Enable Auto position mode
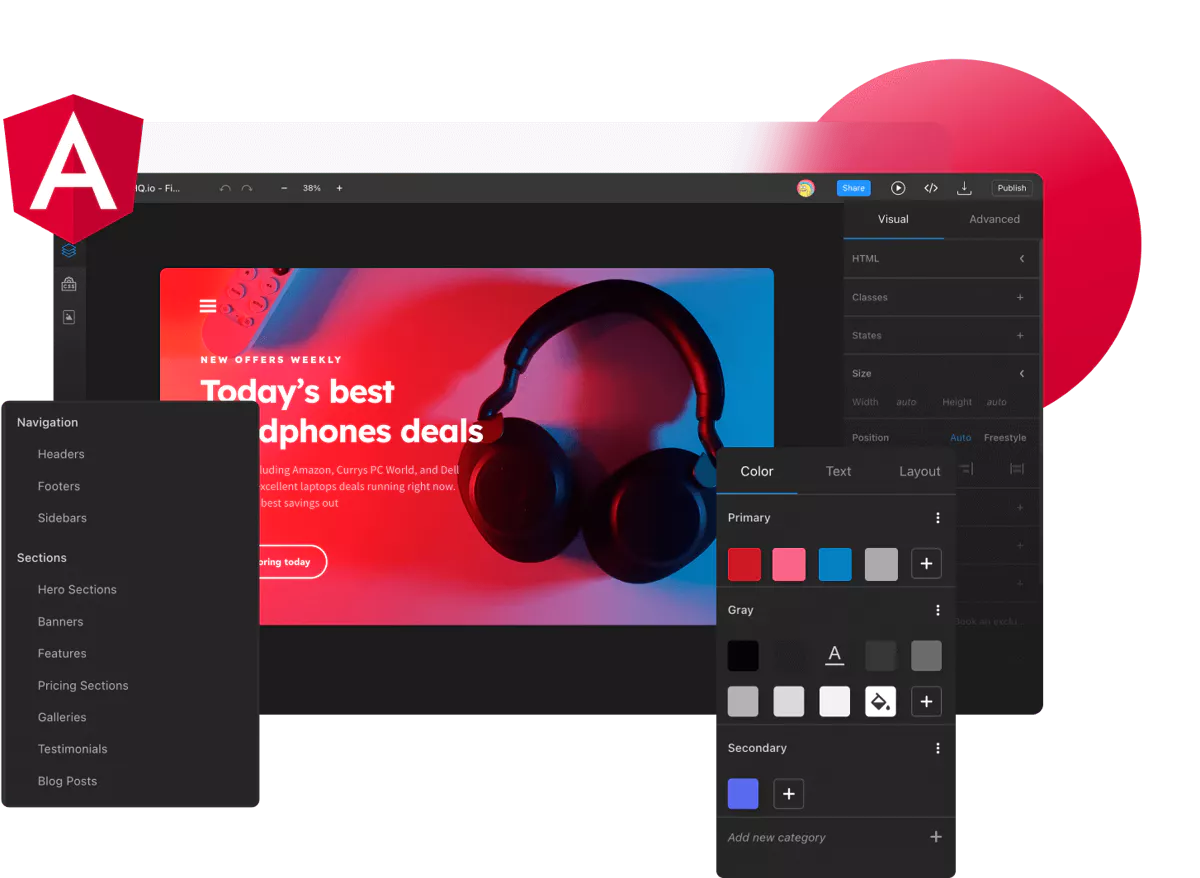 [960, 437]
